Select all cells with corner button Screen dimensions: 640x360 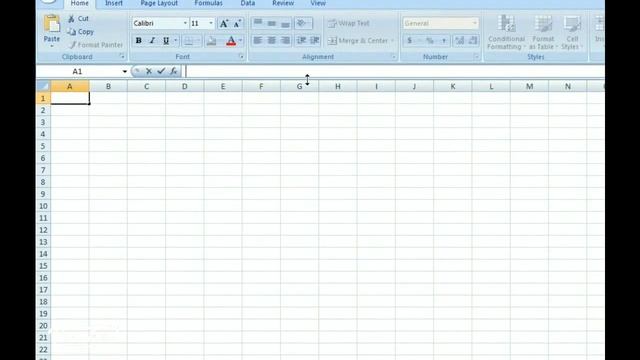(x=43, y=86)
